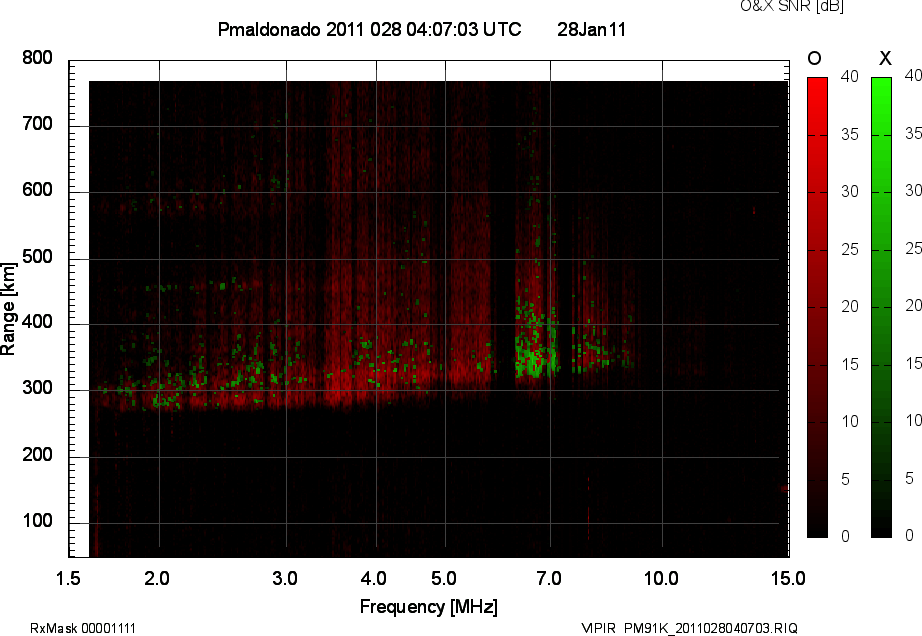This screenshot has width=922, height=636.
Task: Click the 4.0 frequency axis label
Action: click(x=374, y=578)
